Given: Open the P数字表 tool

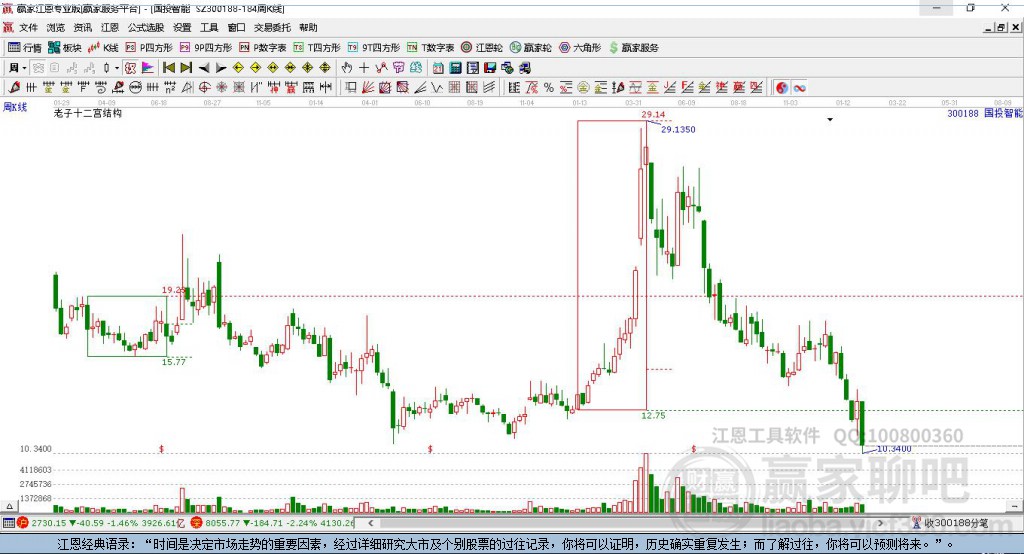Looking at the screenshot, I should (263, 48).
